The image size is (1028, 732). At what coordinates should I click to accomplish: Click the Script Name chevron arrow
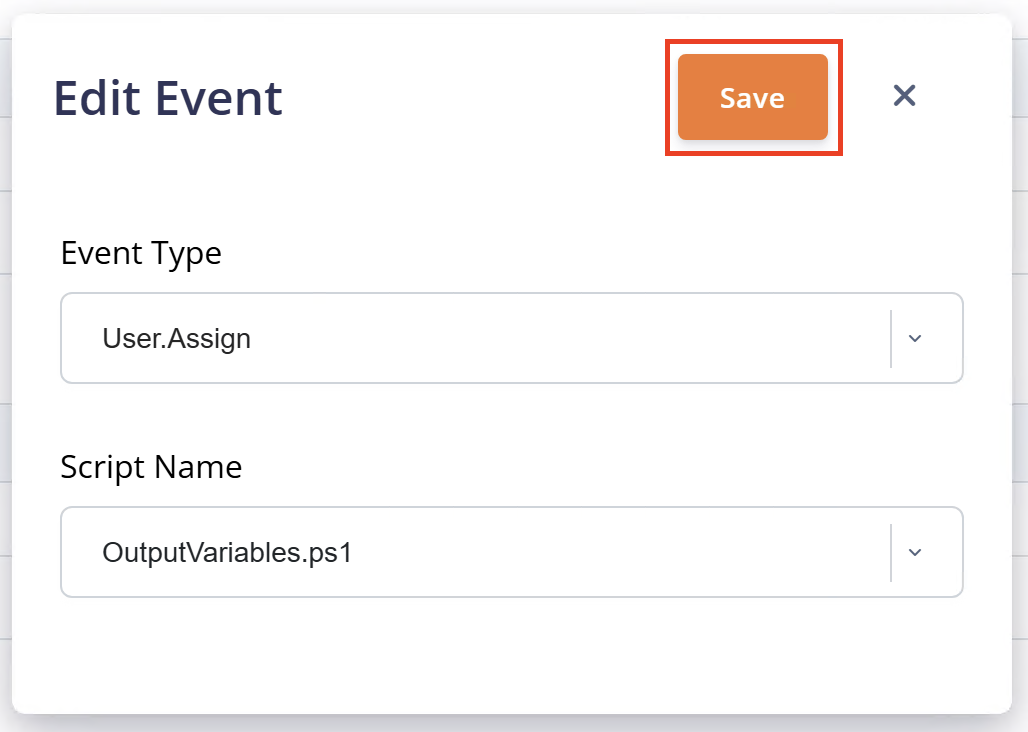click(915, 552)
